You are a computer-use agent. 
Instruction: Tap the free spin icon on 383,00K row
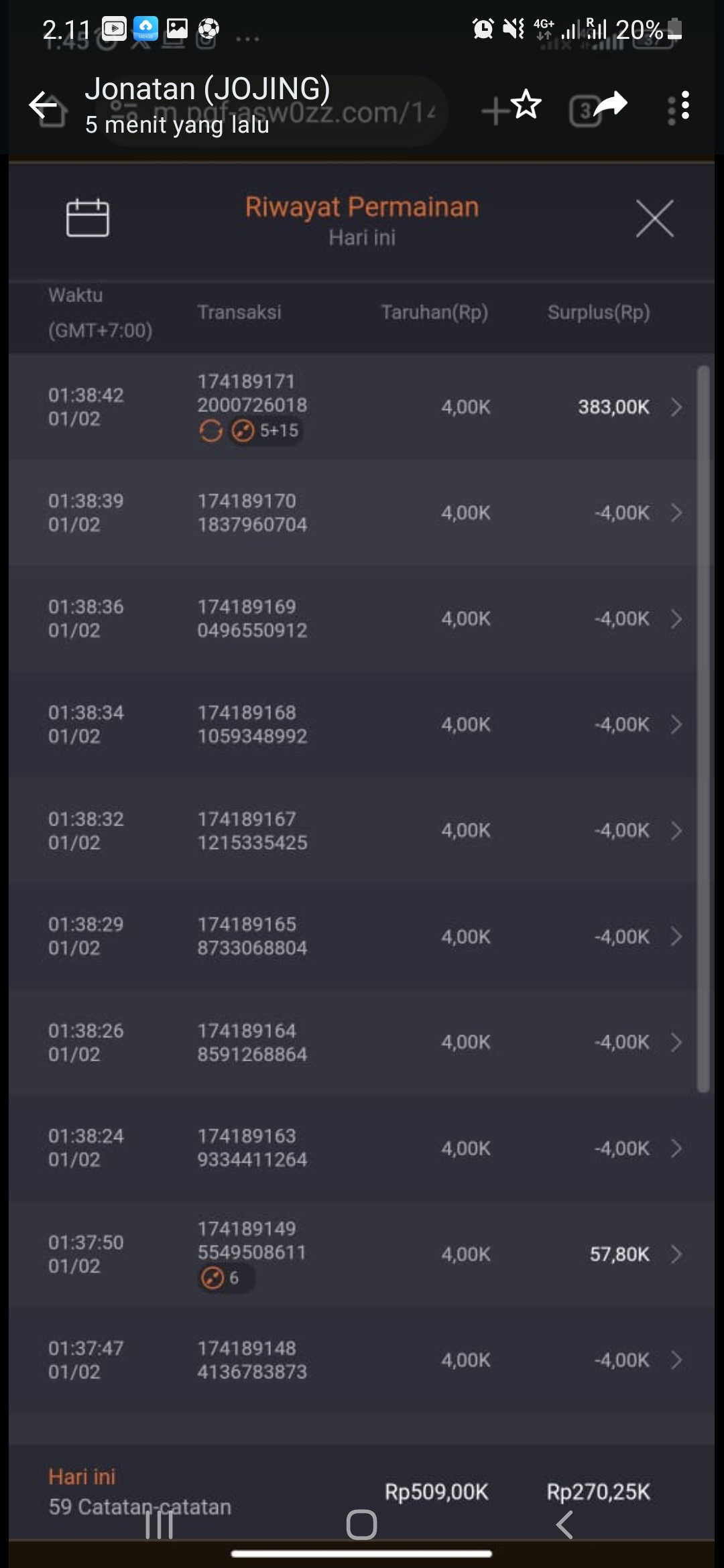pos(210,431)
